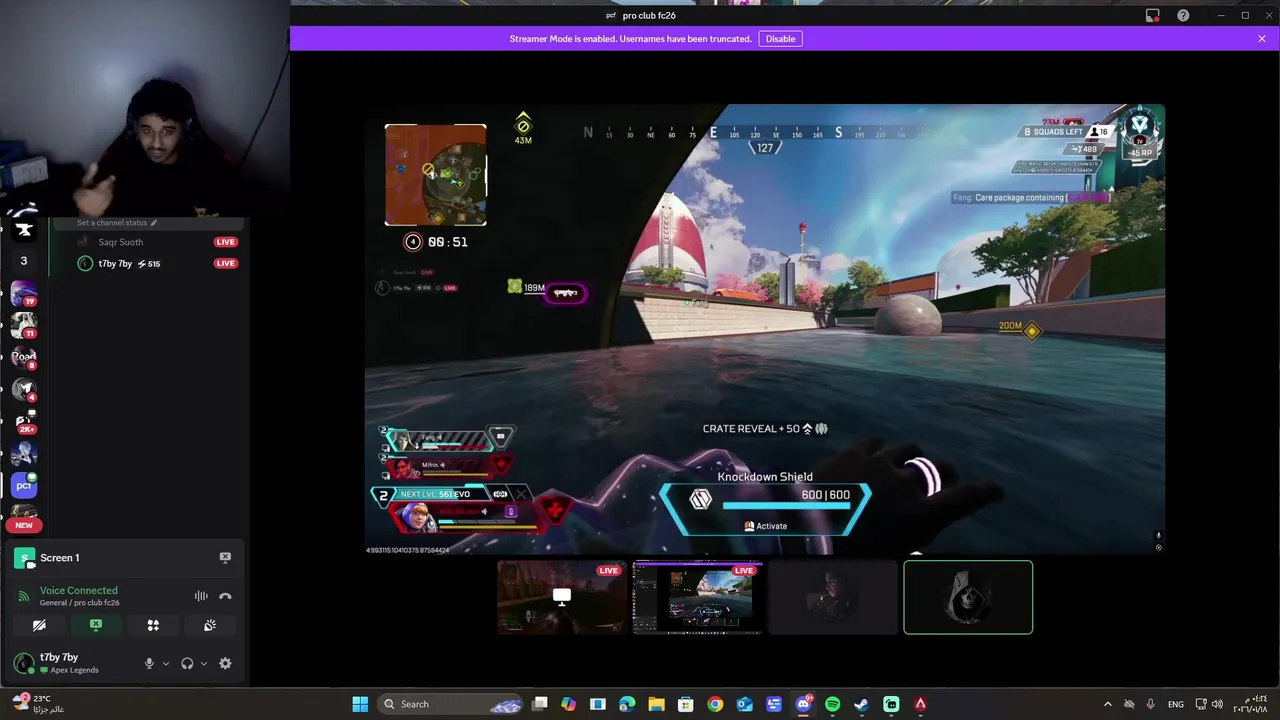Image resolution: width=1280 pixels, height=720 pixels.
Task: Mute the microphone
Action: (149, 663)
